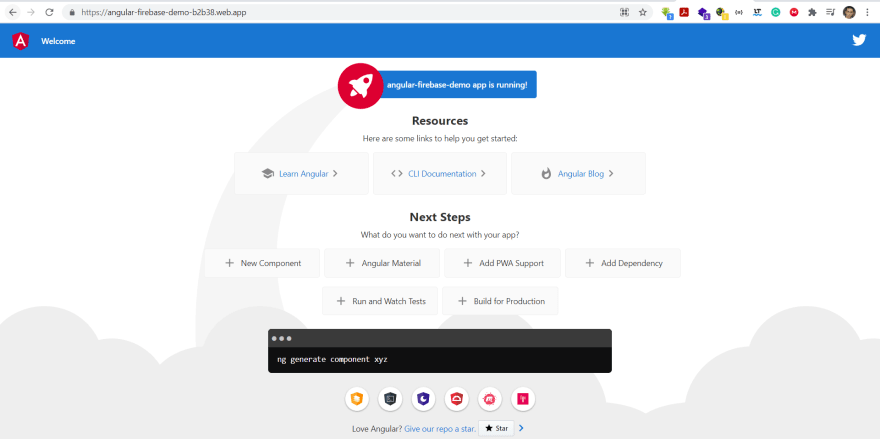Select the Run and Watch Tests card
This screenshot has height=439, width=880.
pos(380,301)
